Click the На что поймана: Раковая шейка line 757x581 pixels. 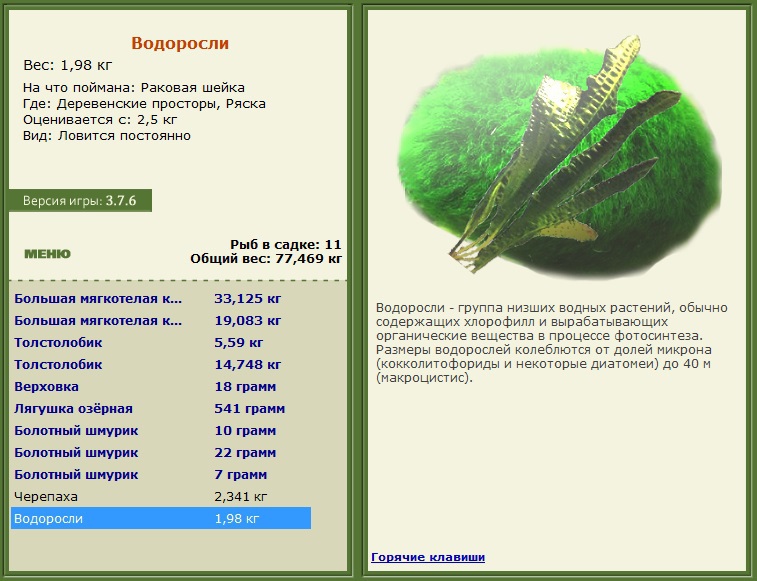tap(134, 88)
